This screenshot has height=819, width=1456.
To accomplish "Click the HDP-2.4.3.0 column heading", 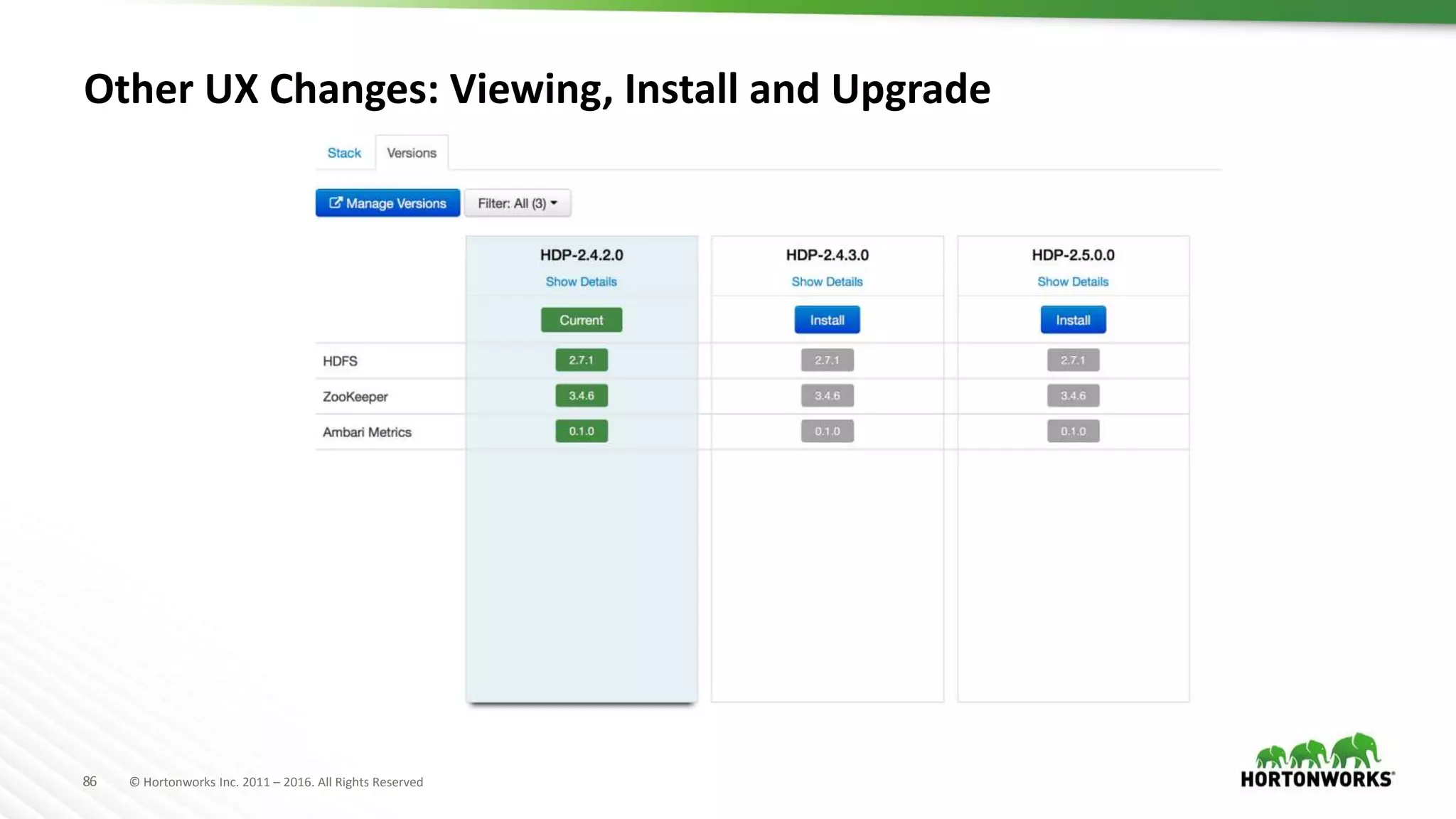I will [827, 255].
